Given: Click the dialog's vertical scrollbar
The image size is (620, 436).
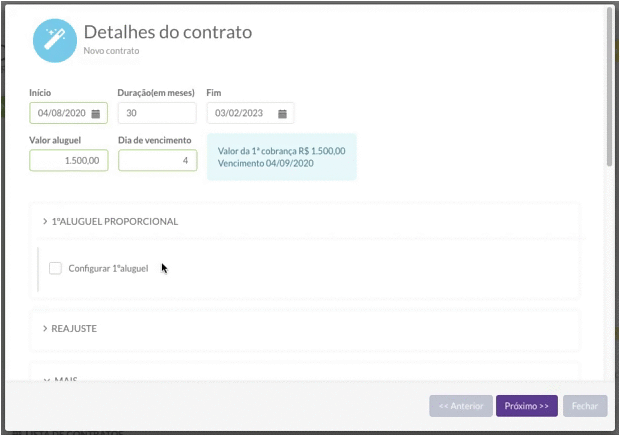Looking at the screenshot, I should tap(609, 100).
